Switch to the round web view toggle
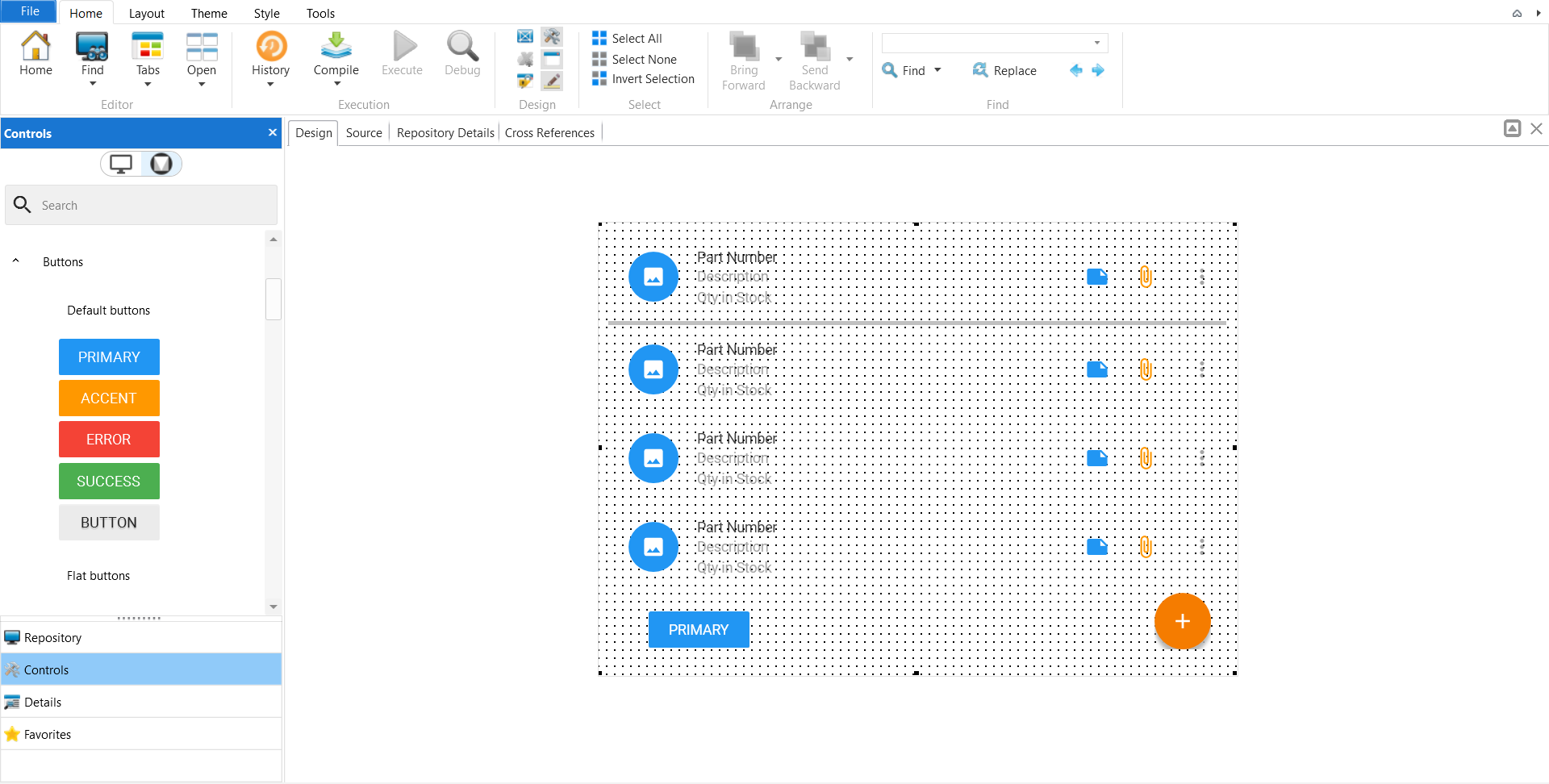Viewport: 1549px width, 784px height. 161,164
